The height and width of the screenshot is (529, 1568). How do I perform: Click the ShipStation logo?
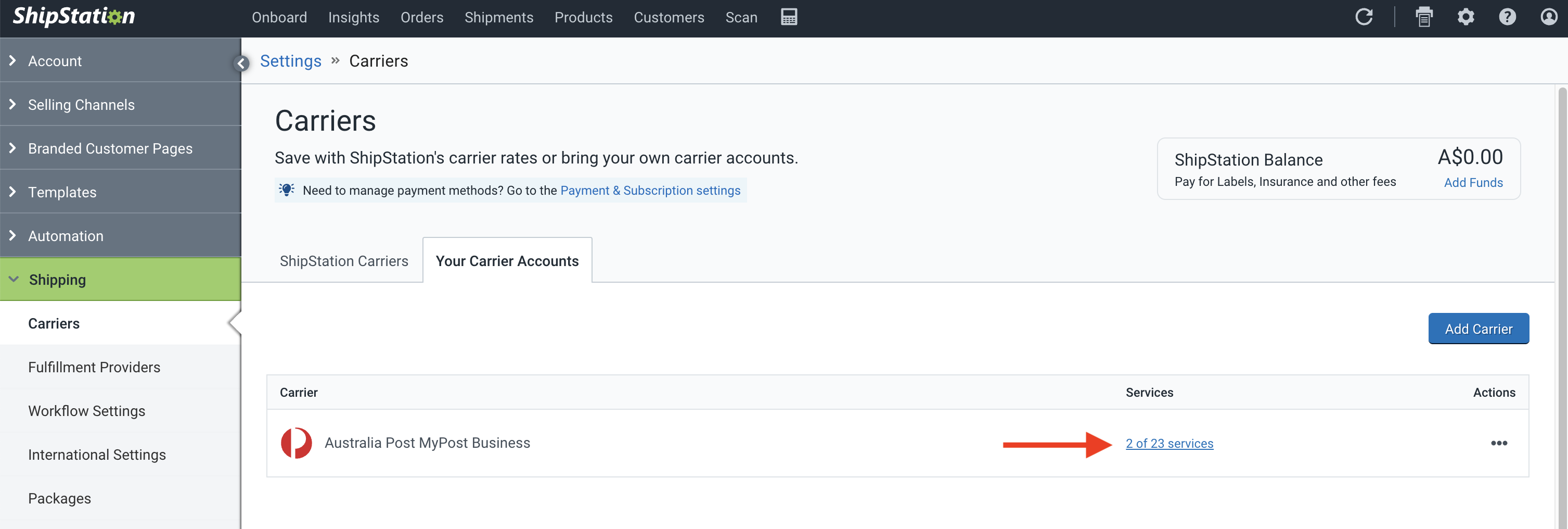coord(74,17)
